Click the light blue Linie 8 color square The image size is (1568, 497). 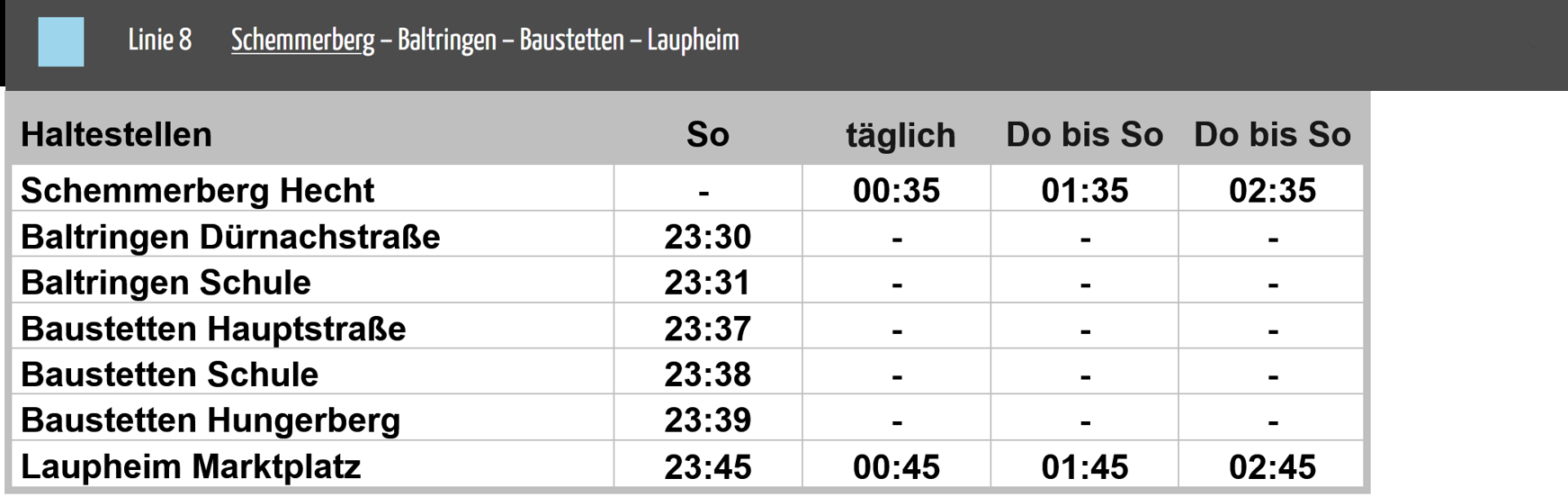pos(61,41)
